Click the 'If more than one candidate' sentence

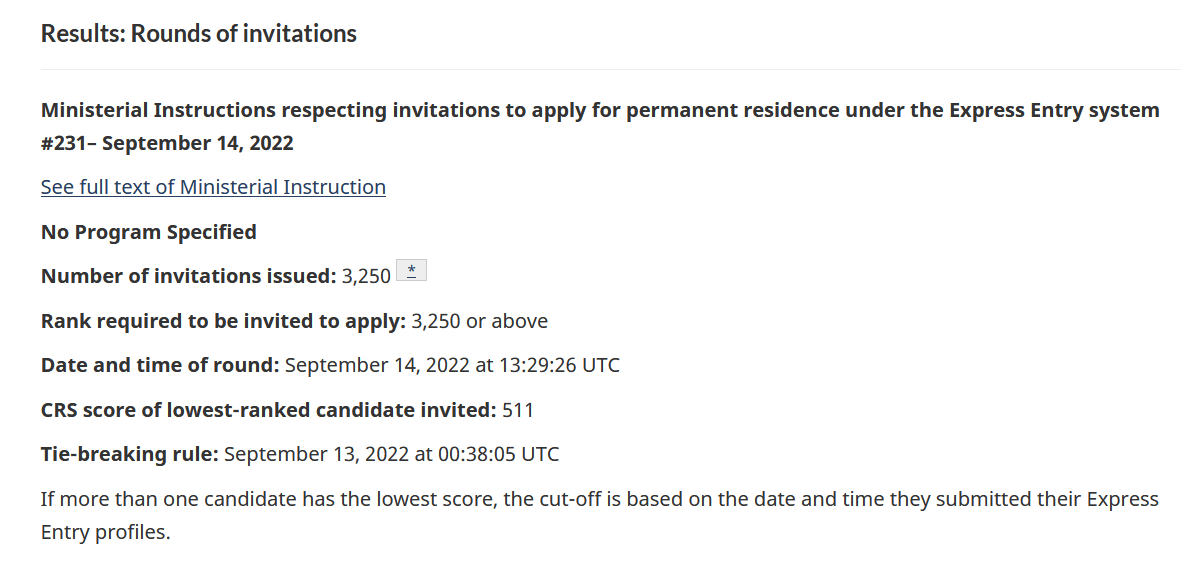pos(500,499)
